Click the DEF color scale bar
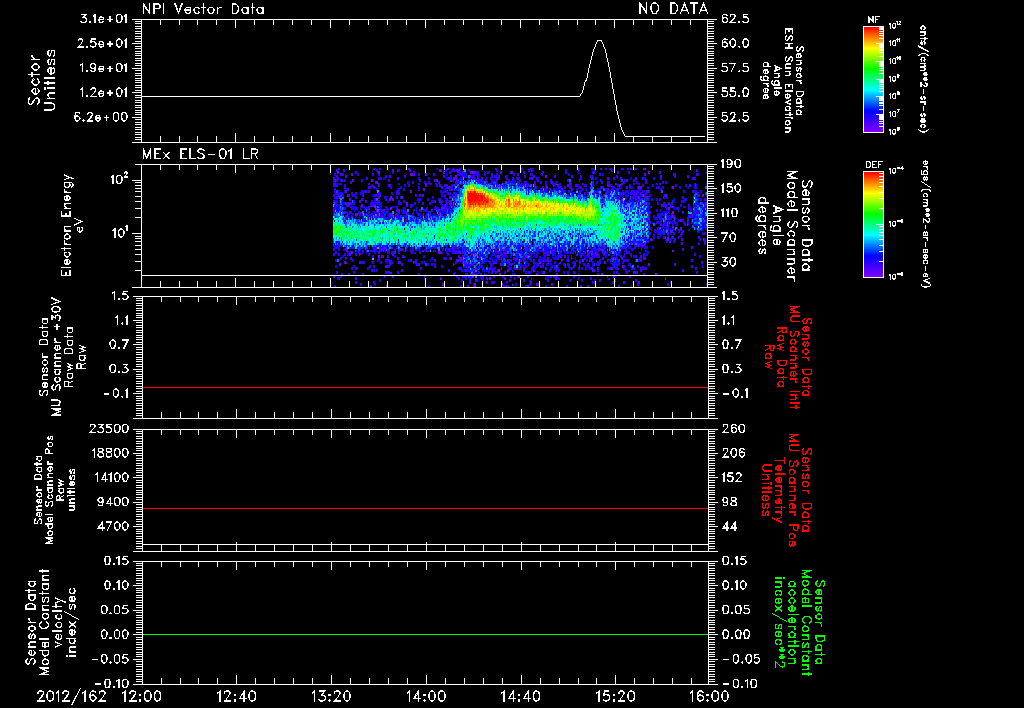The width and height of the screenshot is (1024, 708). pyautogui.click(x=873, y=225)
